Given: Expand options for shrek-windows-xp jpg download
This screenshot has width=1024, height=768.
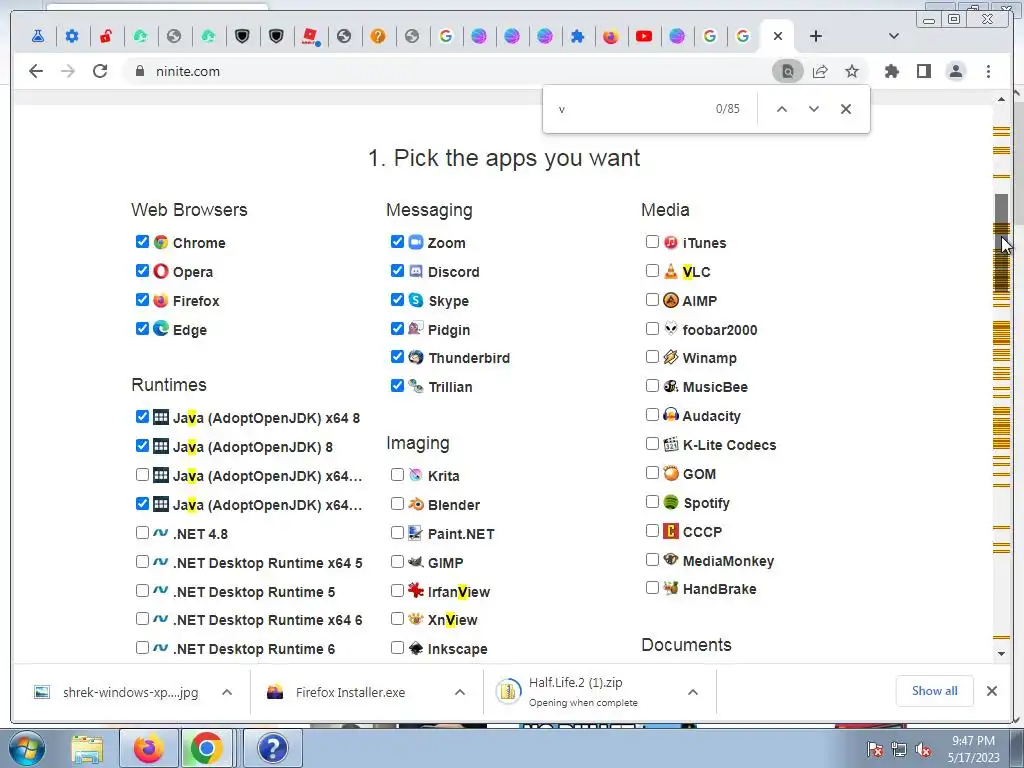Looking at the screenshot, I should tap(227, 692).
